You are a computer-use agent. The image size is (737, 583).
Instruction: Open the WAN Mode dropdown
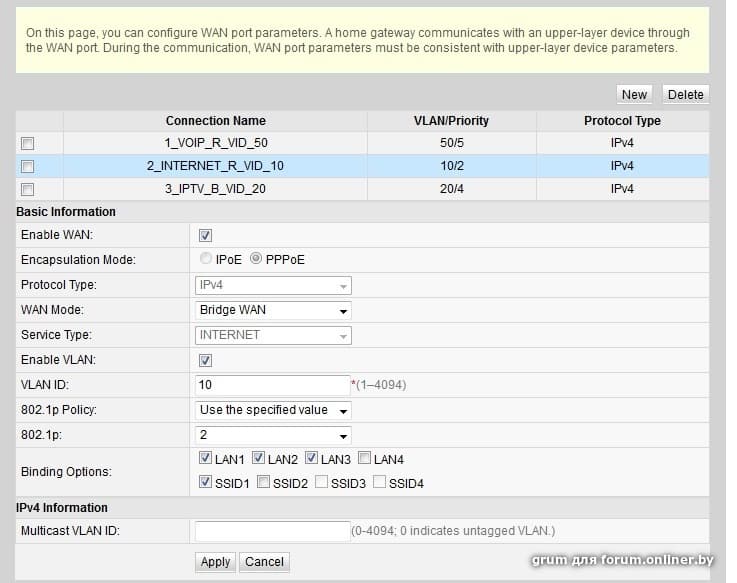pyautogui.click(x=273, y=310)
